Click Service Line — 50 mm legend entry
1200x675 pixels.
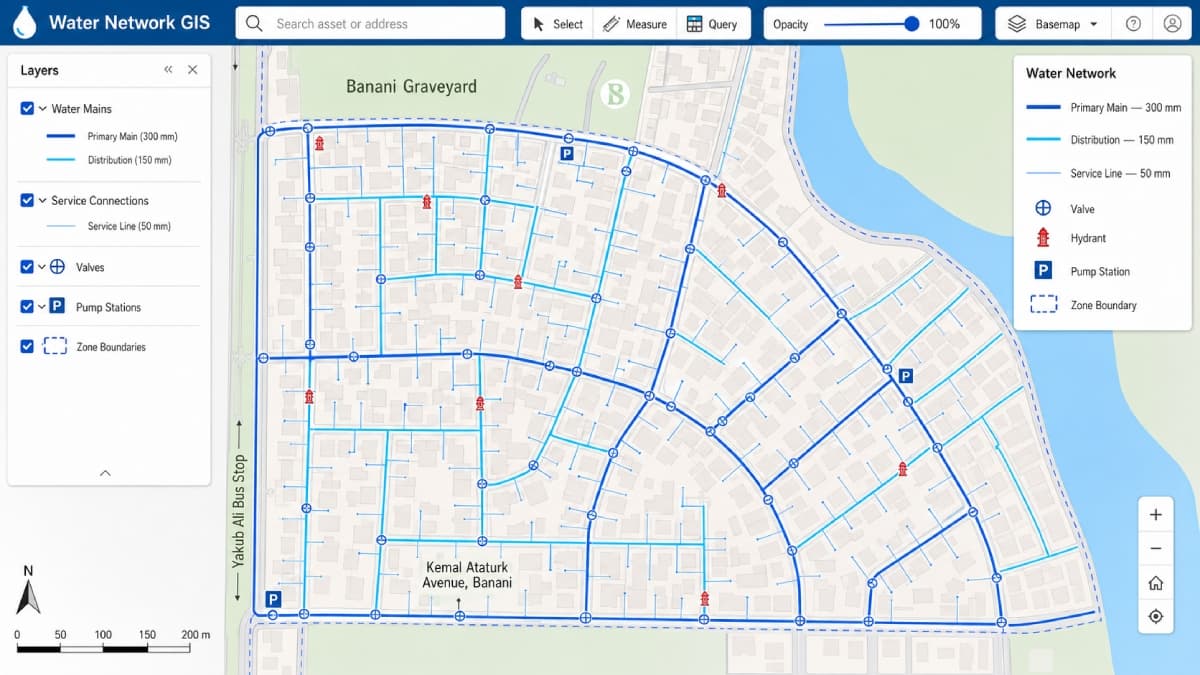point(1098,173)
